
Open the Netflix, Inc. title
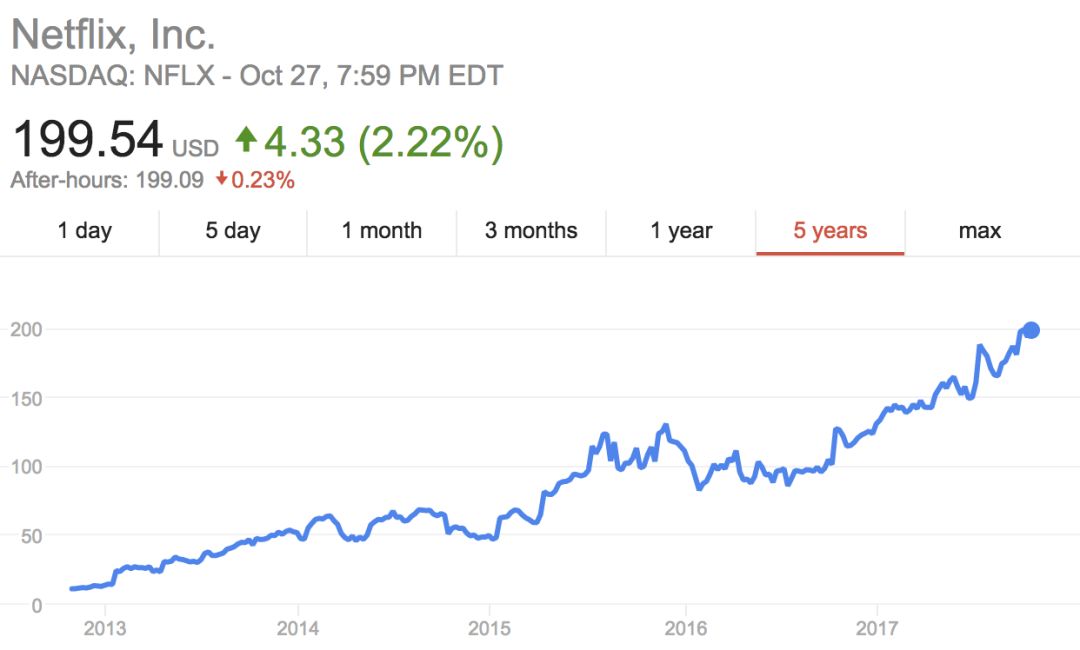pyautogui.click(x=113, y=35)
